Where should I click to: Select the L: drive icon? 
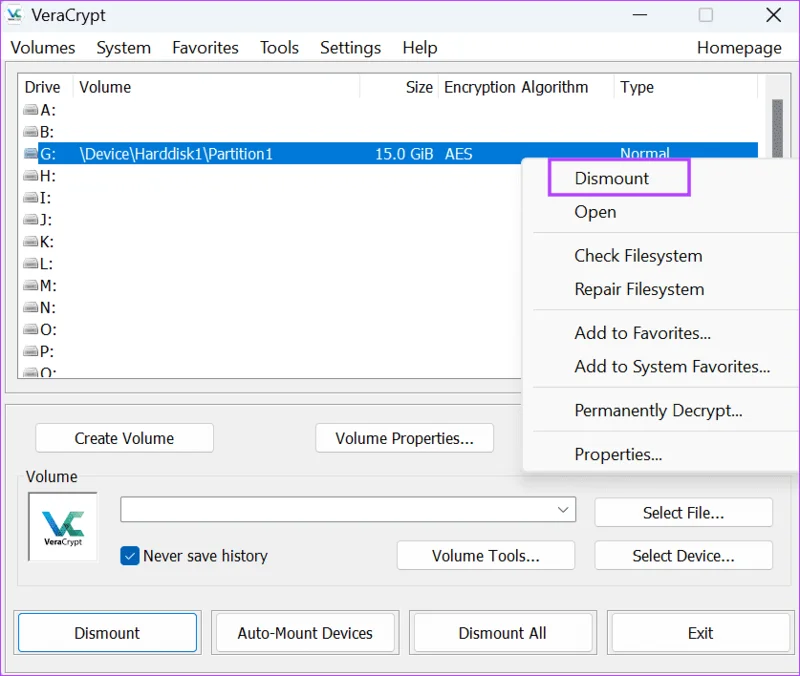[31, 264]
